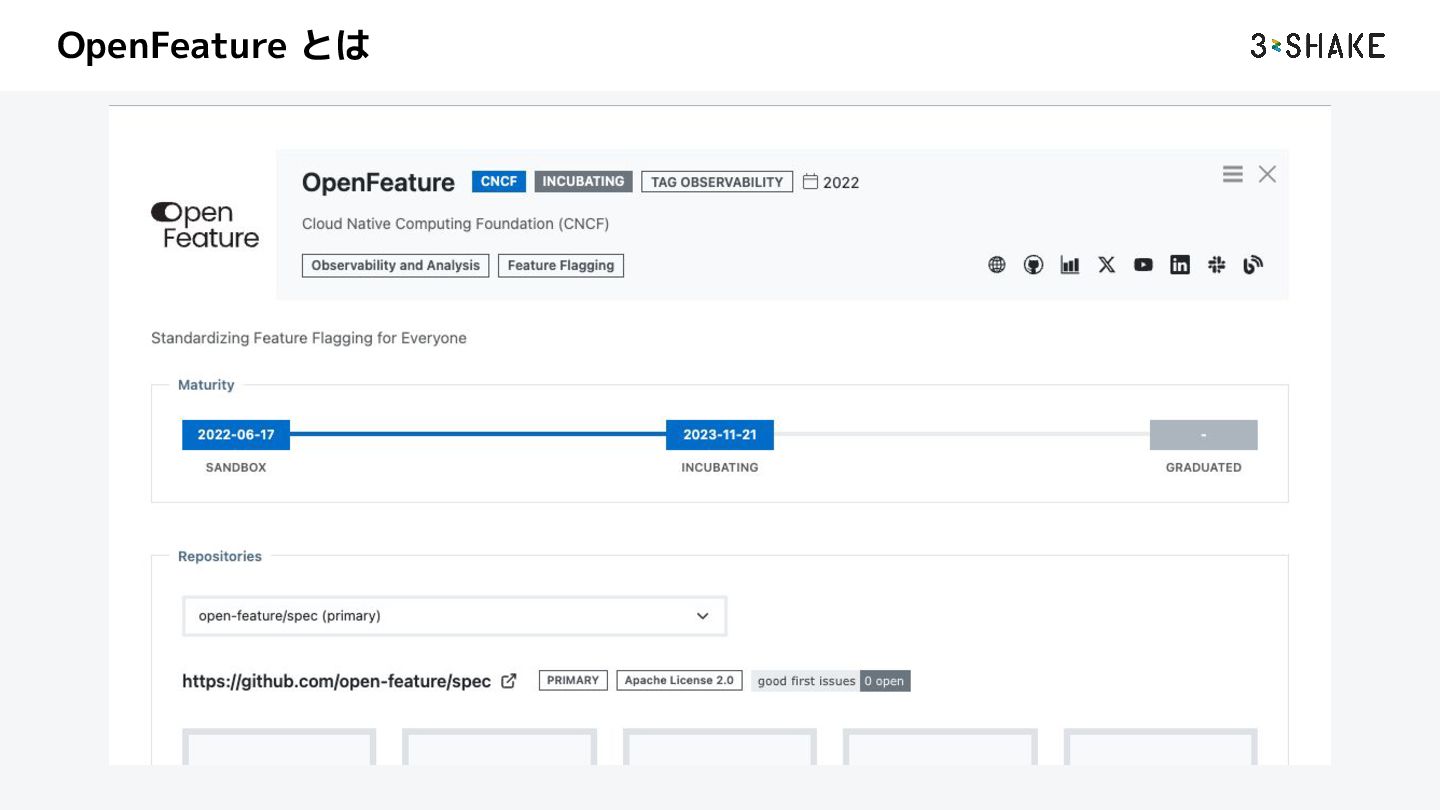Click the good first issues 0 open badge

tap(831, 681)
